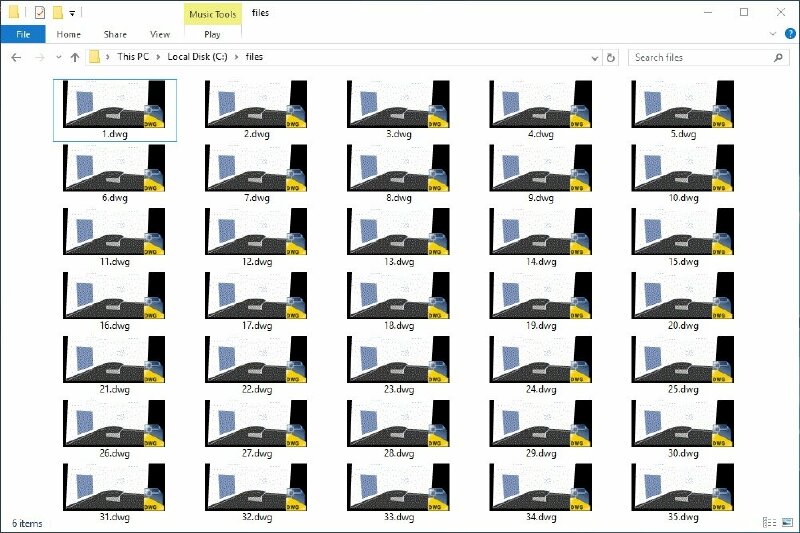The height and width of the screenshot is (533, 800).
Task: Select the 10.dwg file thumbnail
Action: tap(683, 168)
